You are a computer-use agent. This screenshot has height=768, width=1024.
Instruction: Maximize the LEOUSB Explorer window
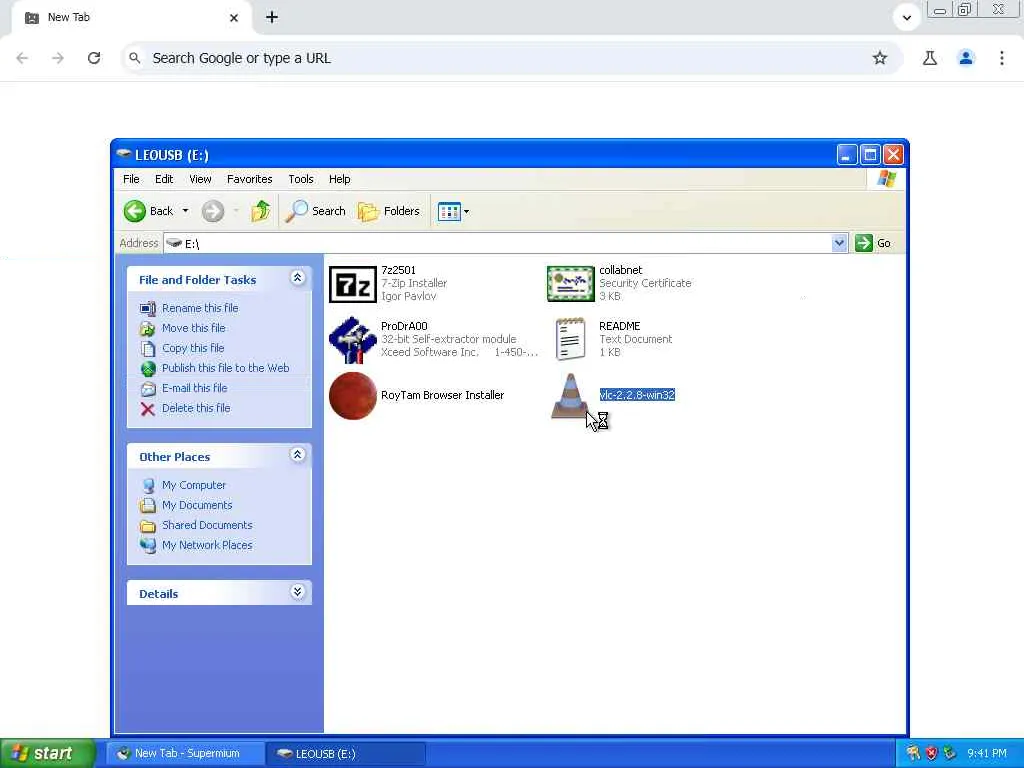[870, 155]
